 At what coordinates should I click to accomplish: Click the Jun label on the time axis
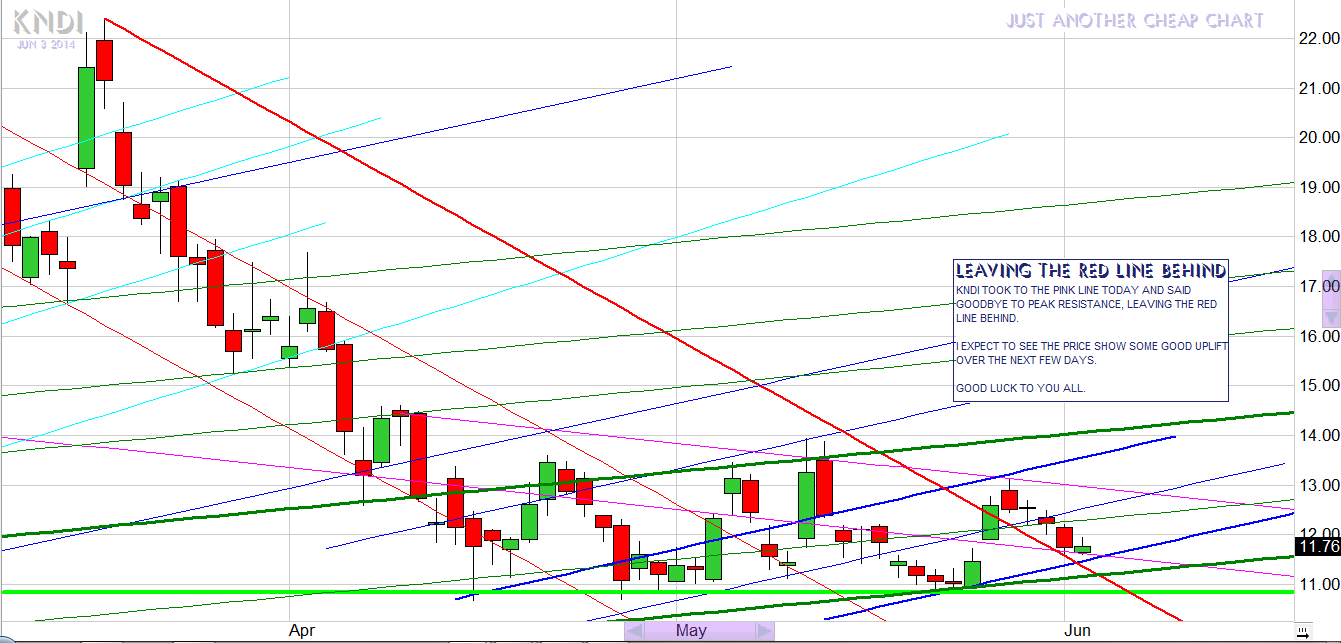point(1077,630)
